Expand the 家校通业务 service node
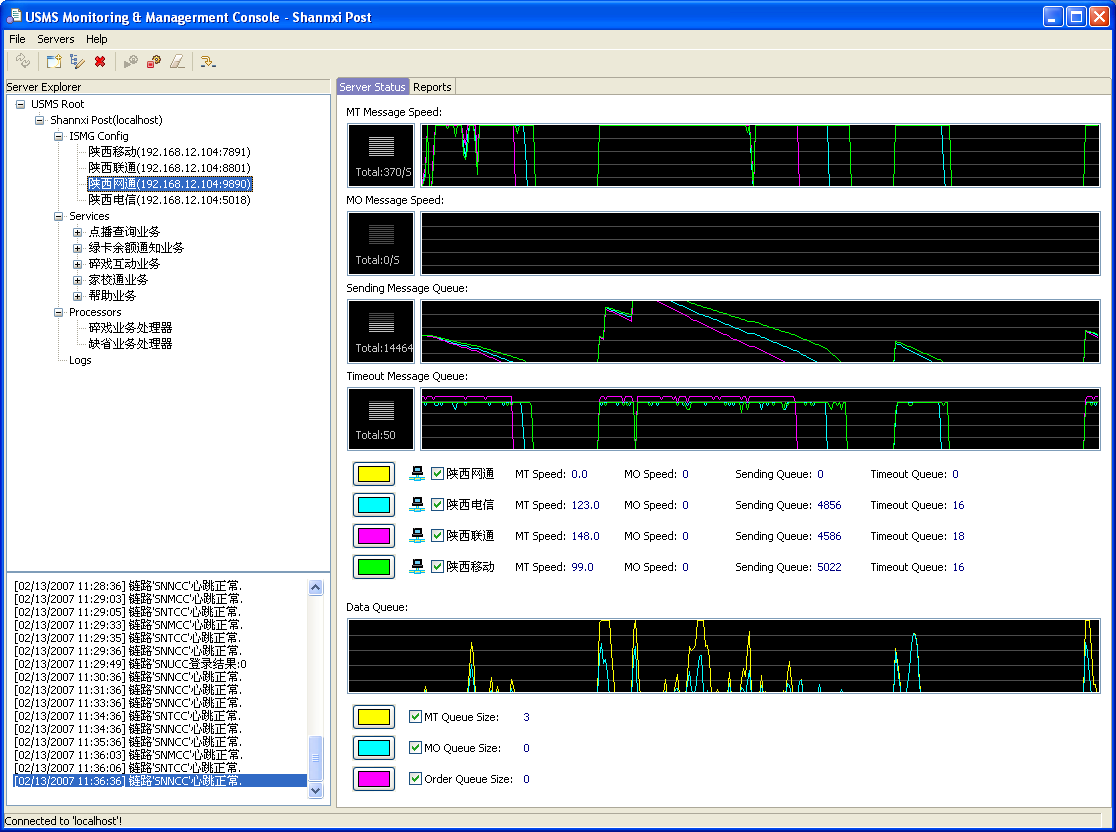This screenshot has width=1116, height=832. click(78, 280)
